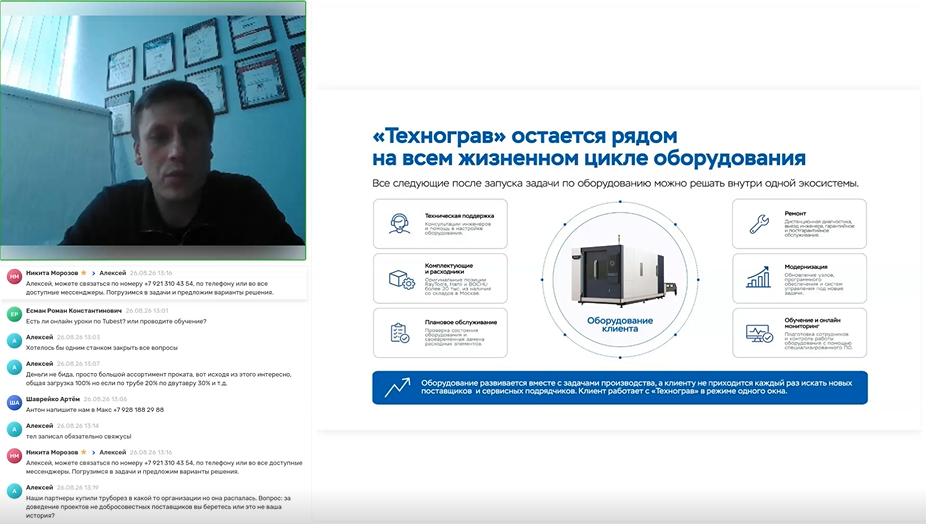Image resolution: width=926 pixels, height=524 pixels.
Task: Click message Хотелось бы одним станком закрыть все вопросы
Action: pos(102,348)
